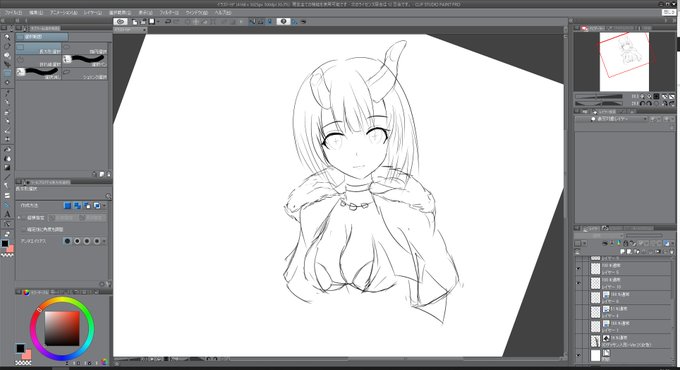Select the rectangular Selection area tool in toolbox
680x370 pixels.
coord(7,73)
